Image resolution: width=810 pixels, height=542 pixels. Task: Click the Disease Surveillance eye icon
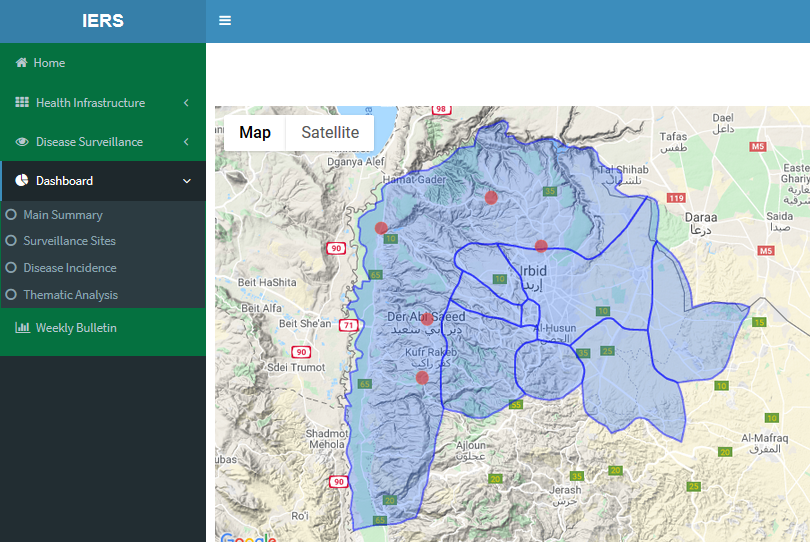click(x=22, y=142)
